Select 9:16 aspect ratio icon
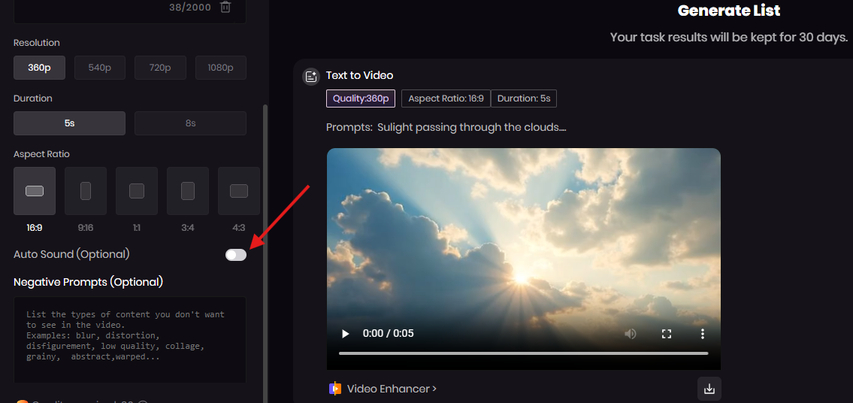Screen dimensions: 853x403 pyautogui.click(x=85, y=191)
